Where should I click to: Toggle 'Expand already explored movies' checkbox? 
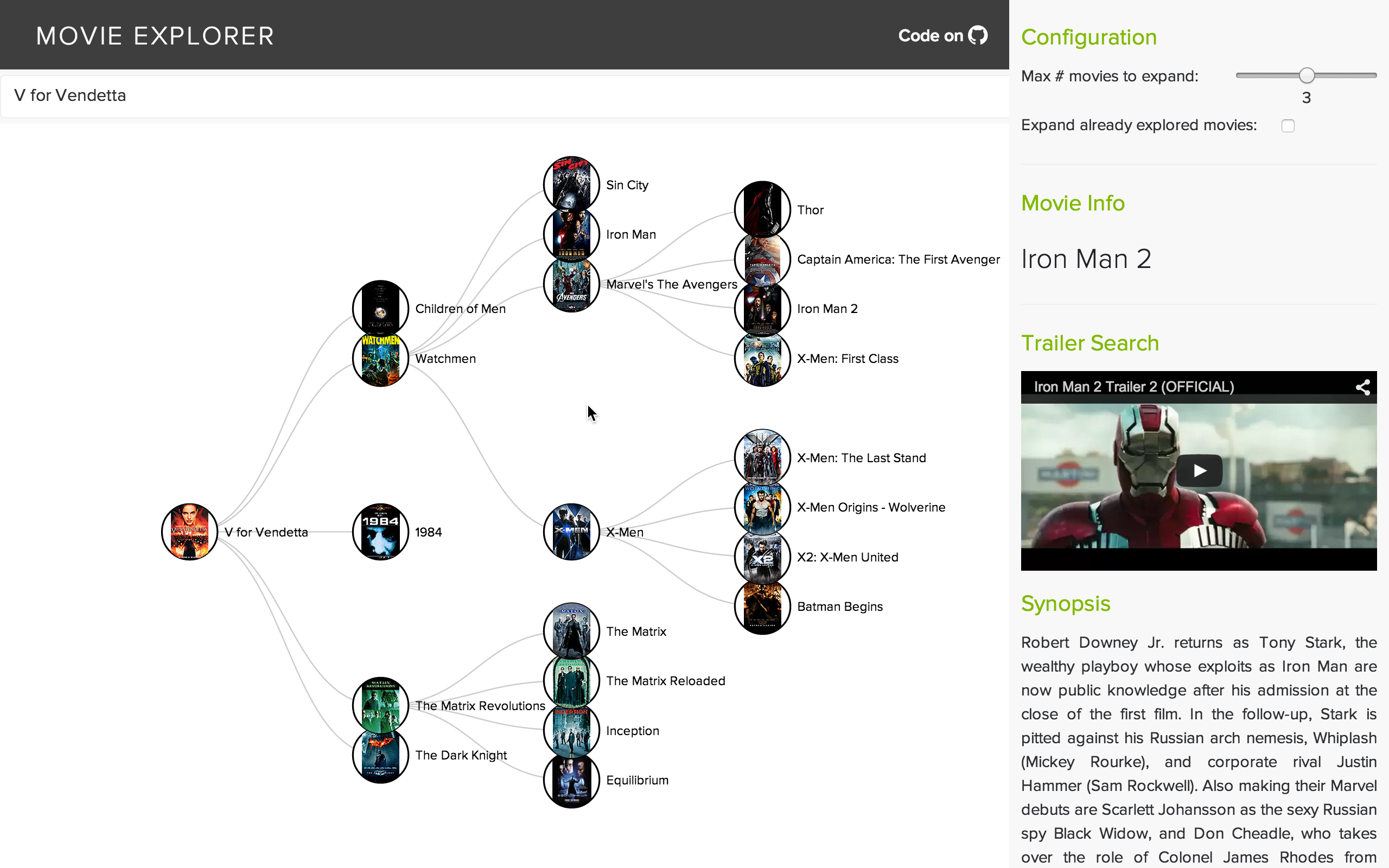click(x=1288, y=126)
